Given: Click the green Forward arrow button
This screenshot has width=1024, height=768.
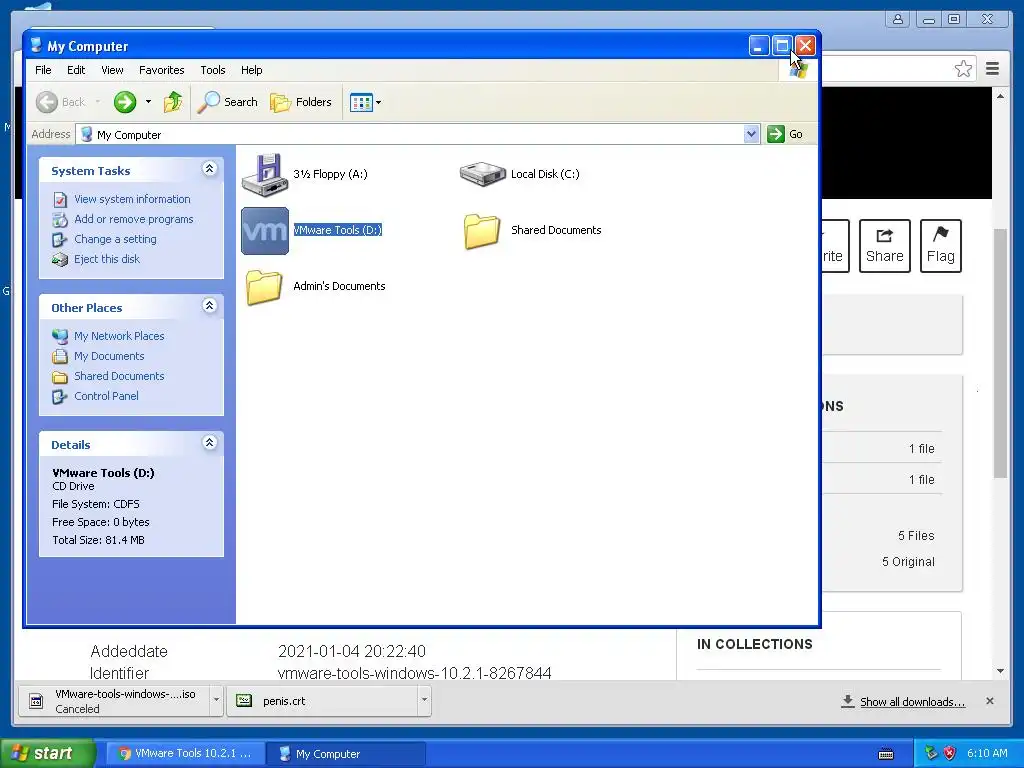Looking at the screenshot, I should click(125, 102).
